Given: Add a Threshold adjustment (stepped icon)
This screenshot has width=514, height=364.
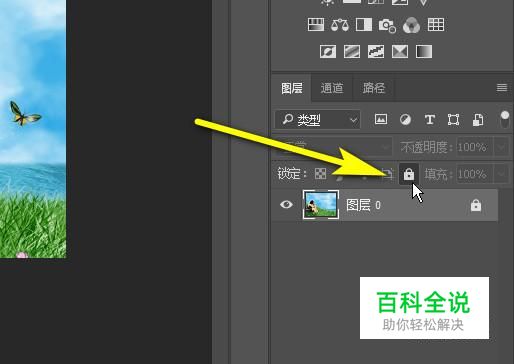Looking at the screenshot, I should (376, 52).
